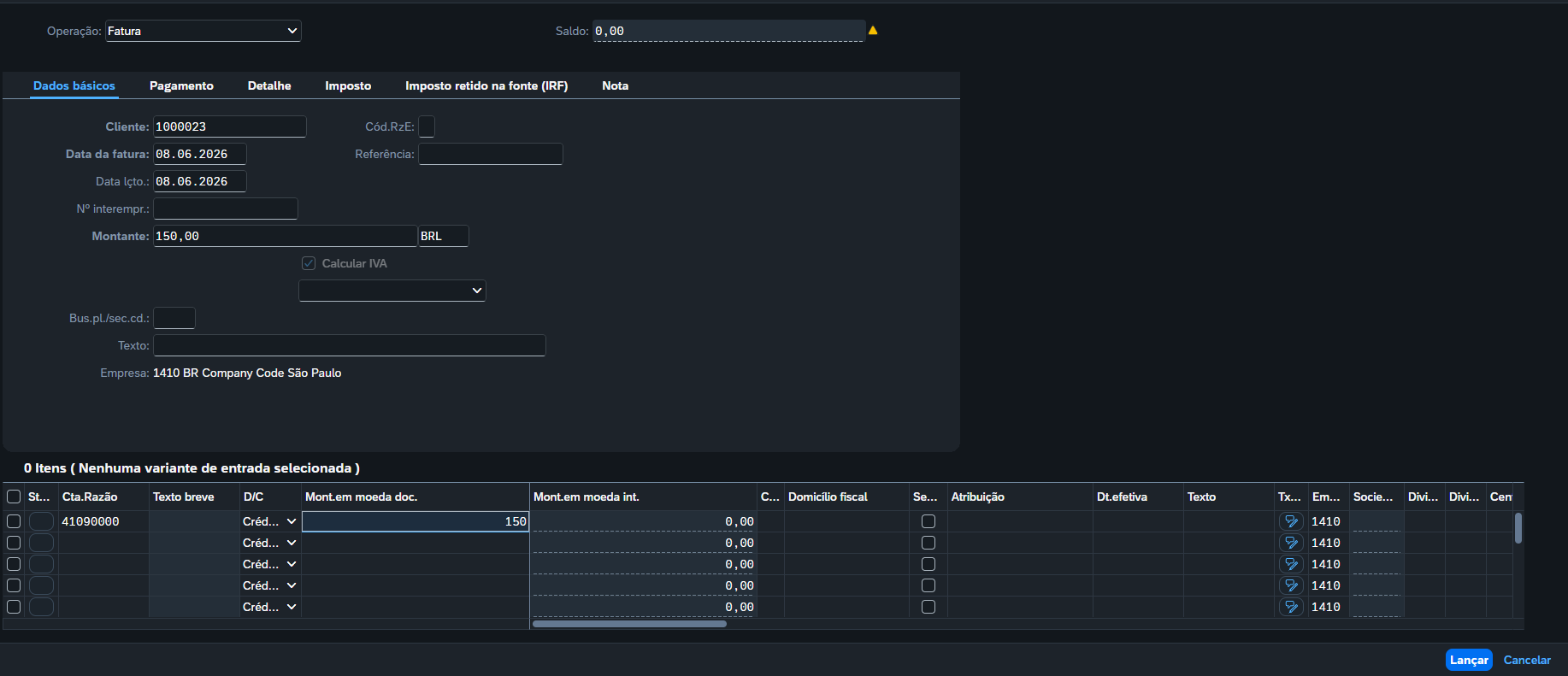This screenshot has height=676, width=1568.
Task: Switch to the Pagamento tab
Action: (x=181, y=85)
